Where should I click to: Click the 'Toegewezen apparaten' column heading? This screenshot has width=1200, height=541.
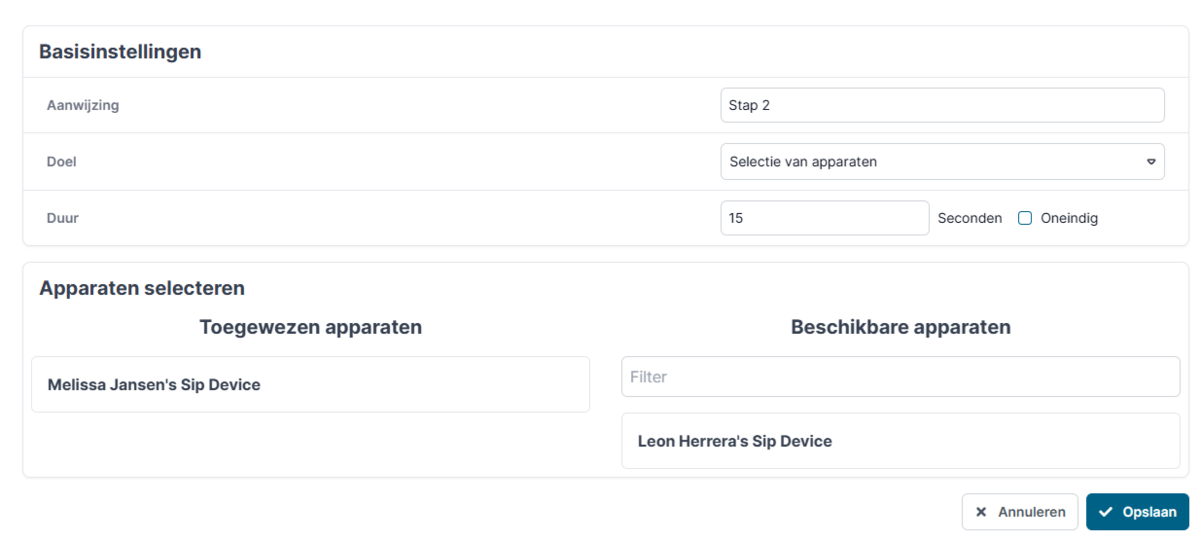coord(310,327)
